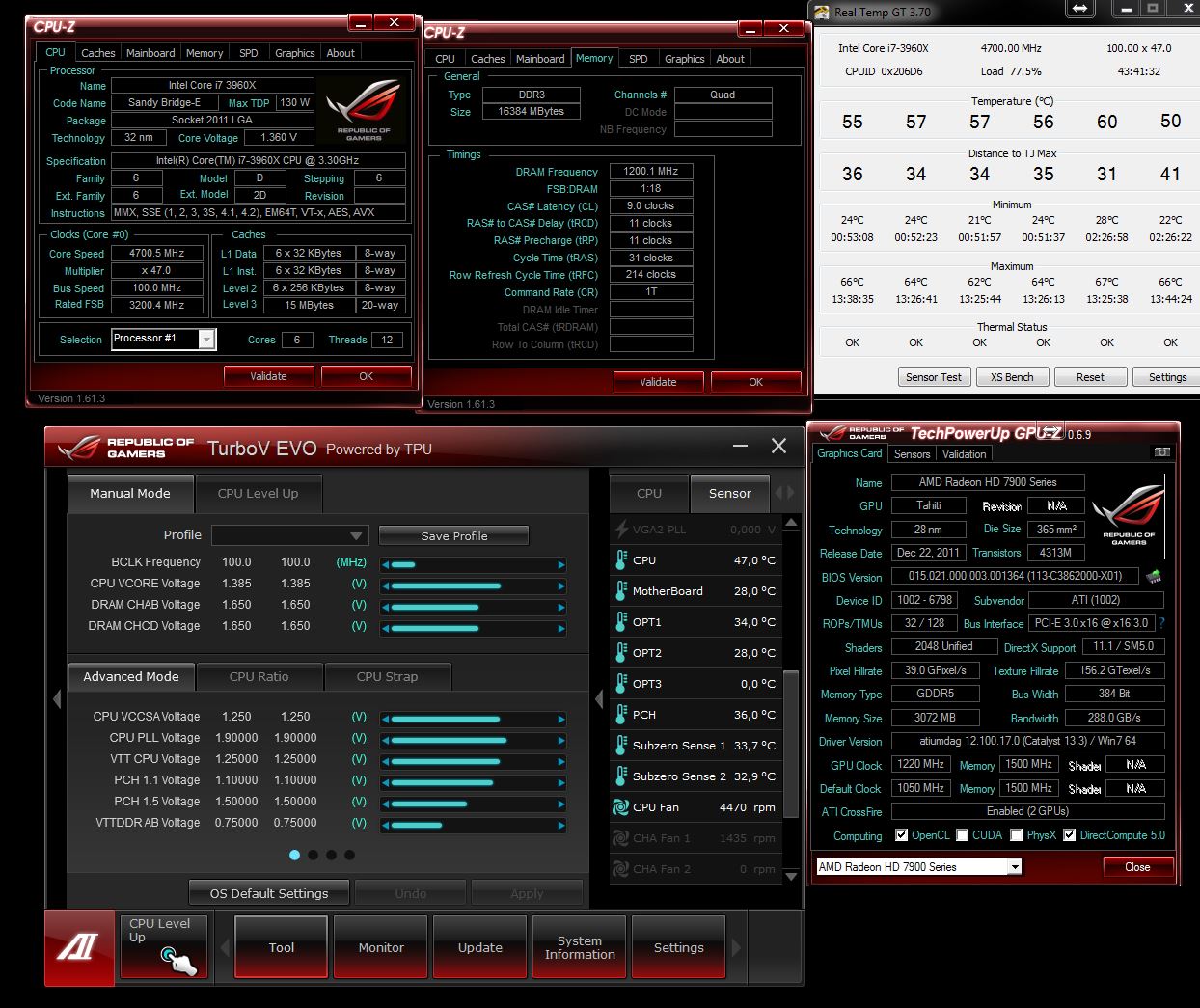Screen dimensions: 1200x1008
Task: Switch to Caches tab in first CPU-Z window
Action: click(97, 53)
